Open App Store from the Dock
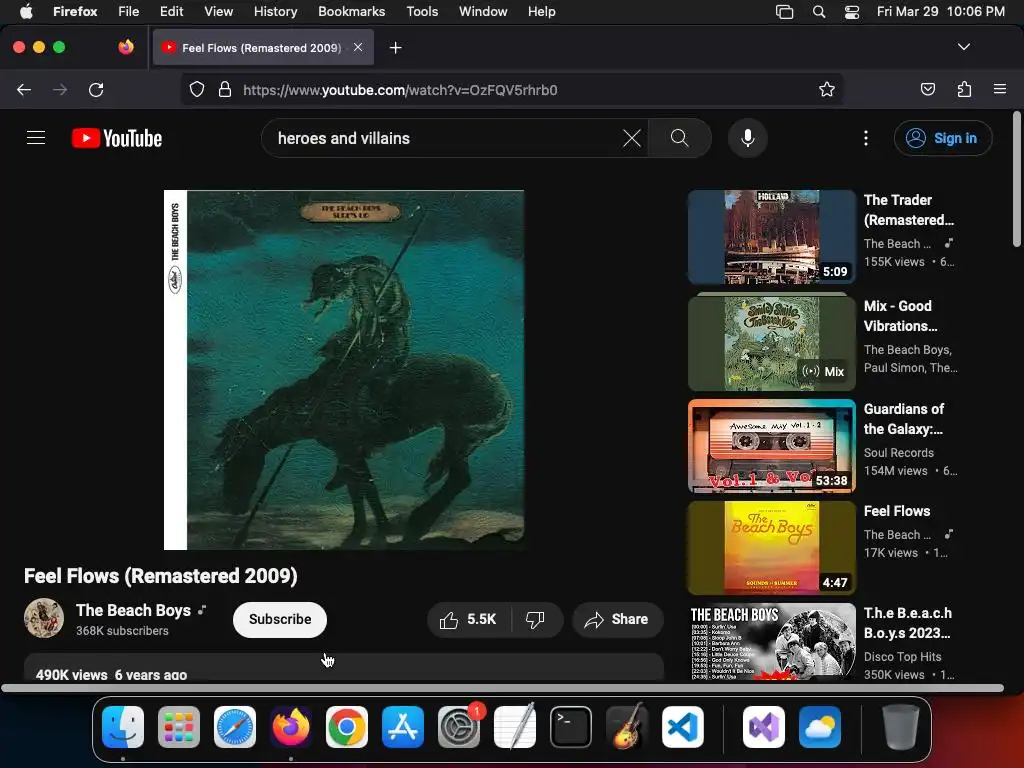The height and width of the screenshot is (768, 1024). pyautogui.click(x=403, y=727)
